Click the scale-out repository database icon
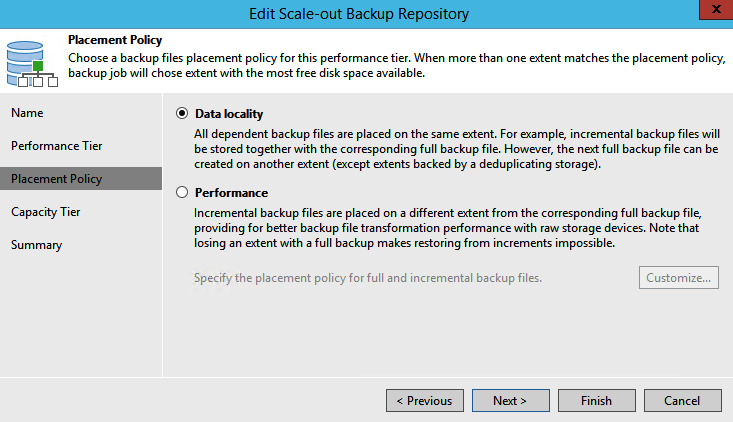733x422 pixels. pos(32,64)
